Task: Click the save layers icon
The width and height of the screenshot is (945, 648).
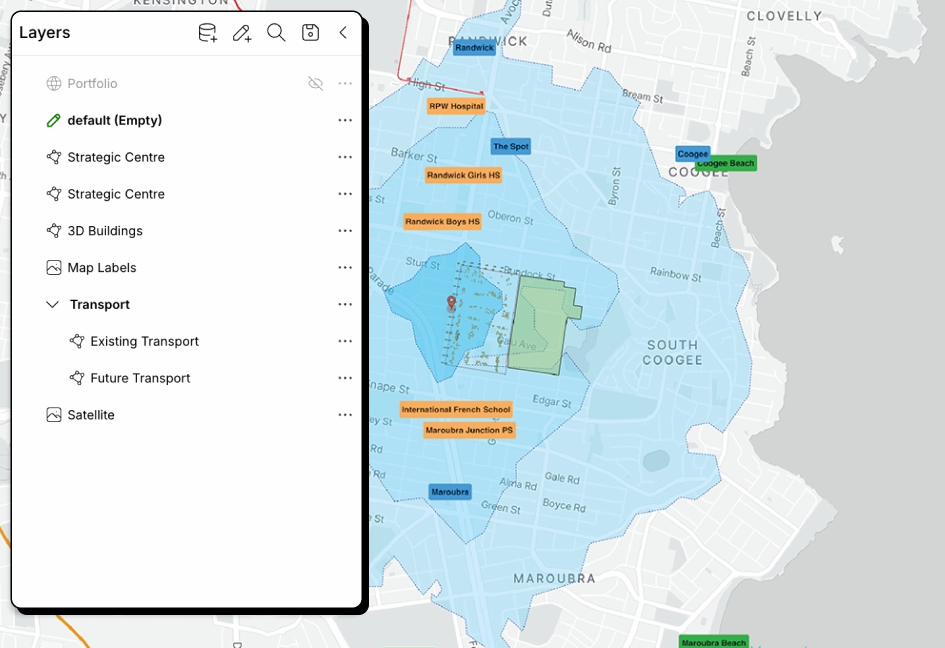Action: point(310,32)
